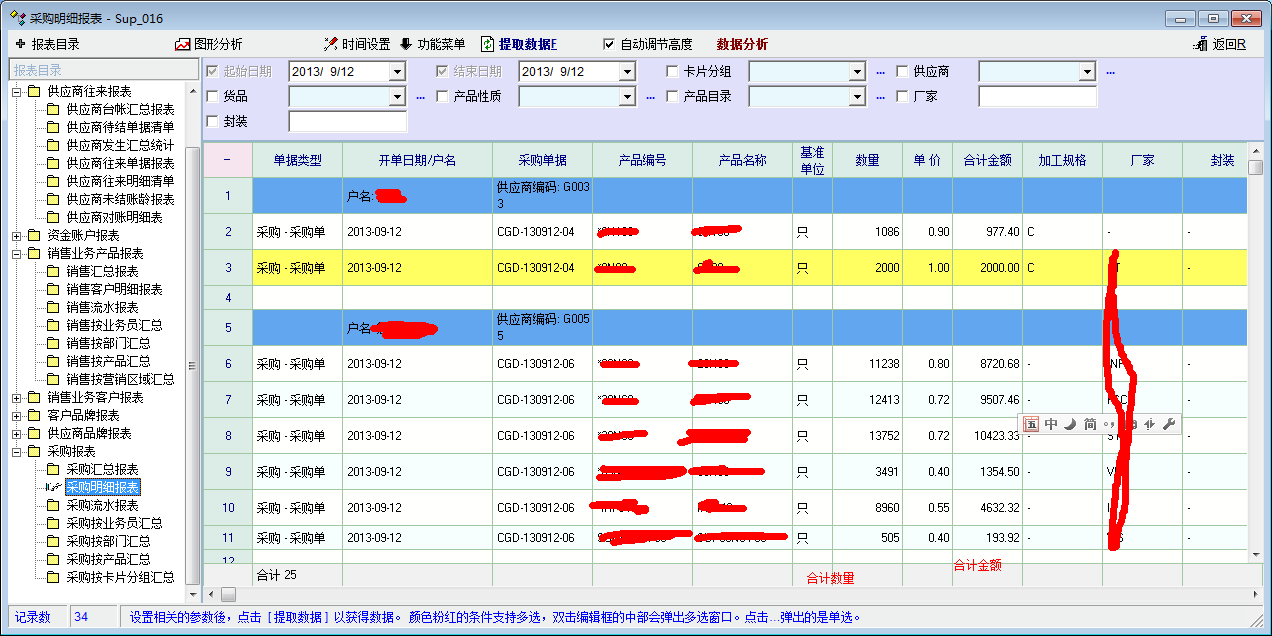Click the wrench icon on IME toolbar
The height and width of the screenshot is (636, 1272).
[x=1167, y=424]
